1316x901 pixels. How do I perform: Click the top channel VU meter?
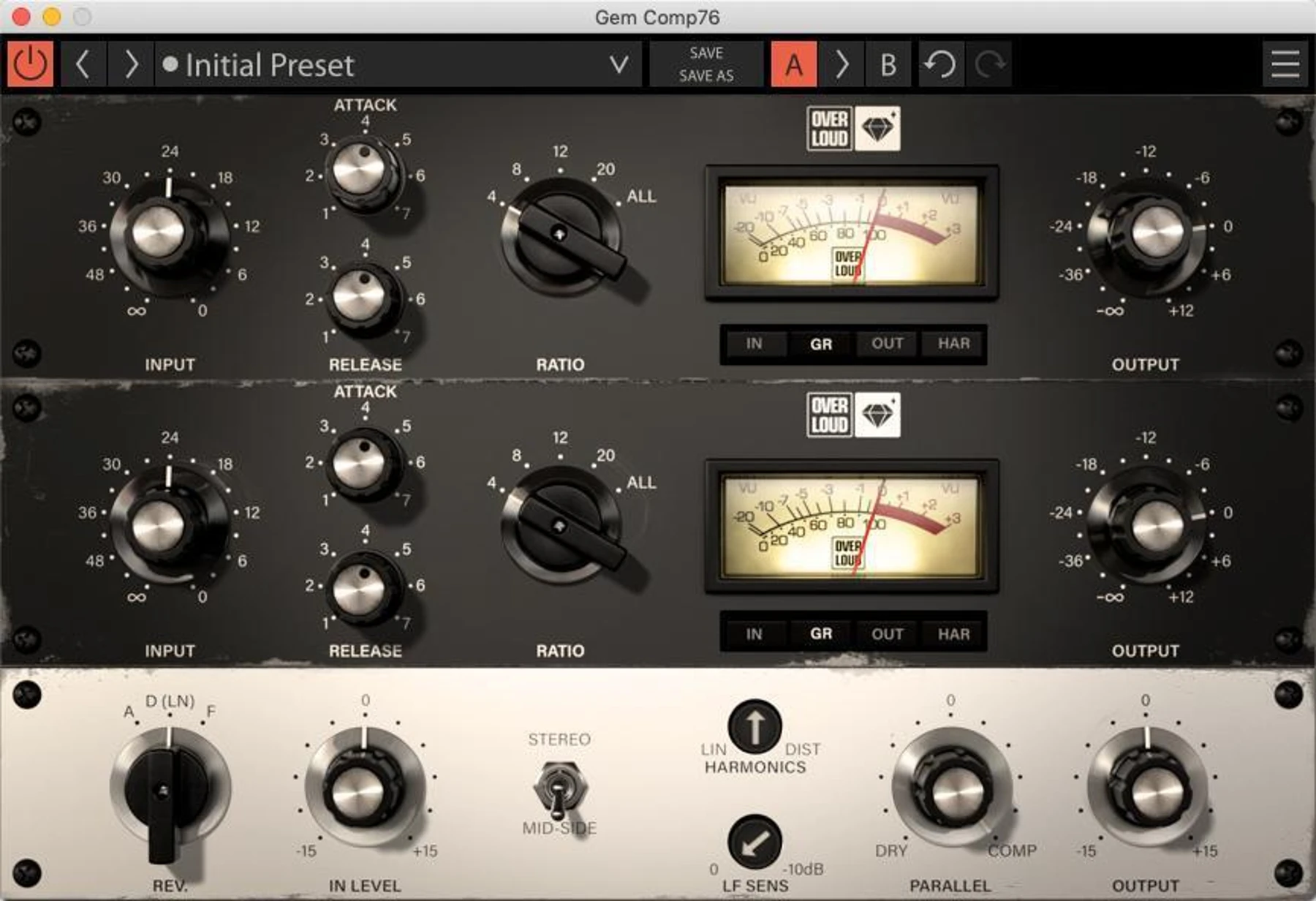point(851,234)
